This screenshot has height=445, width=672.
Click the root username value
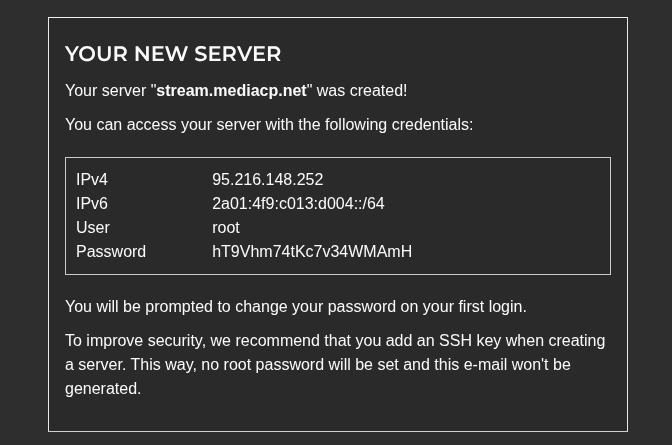coord(226,228)
